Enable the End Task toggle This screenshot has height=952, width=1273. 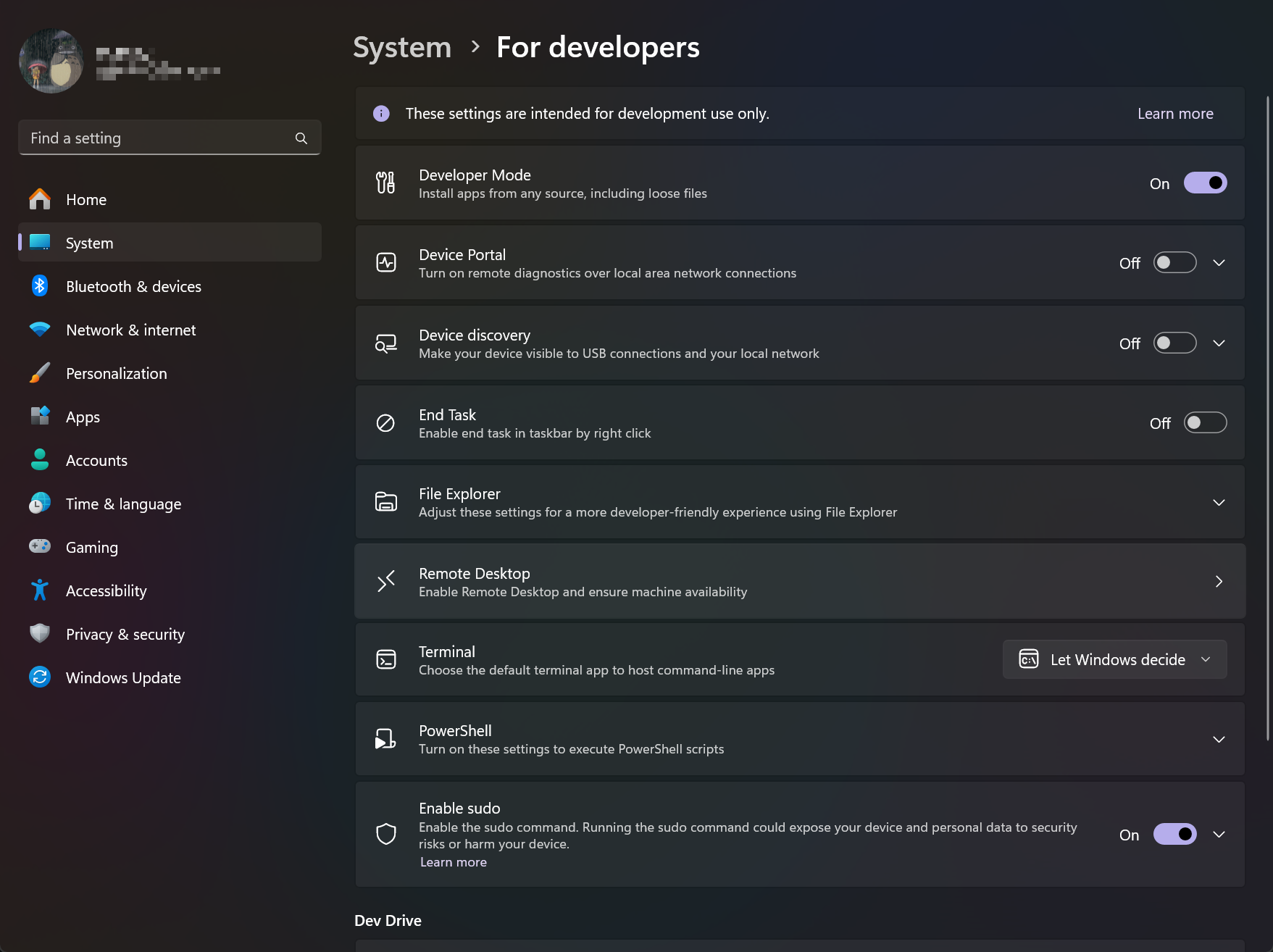[1206, 422]
